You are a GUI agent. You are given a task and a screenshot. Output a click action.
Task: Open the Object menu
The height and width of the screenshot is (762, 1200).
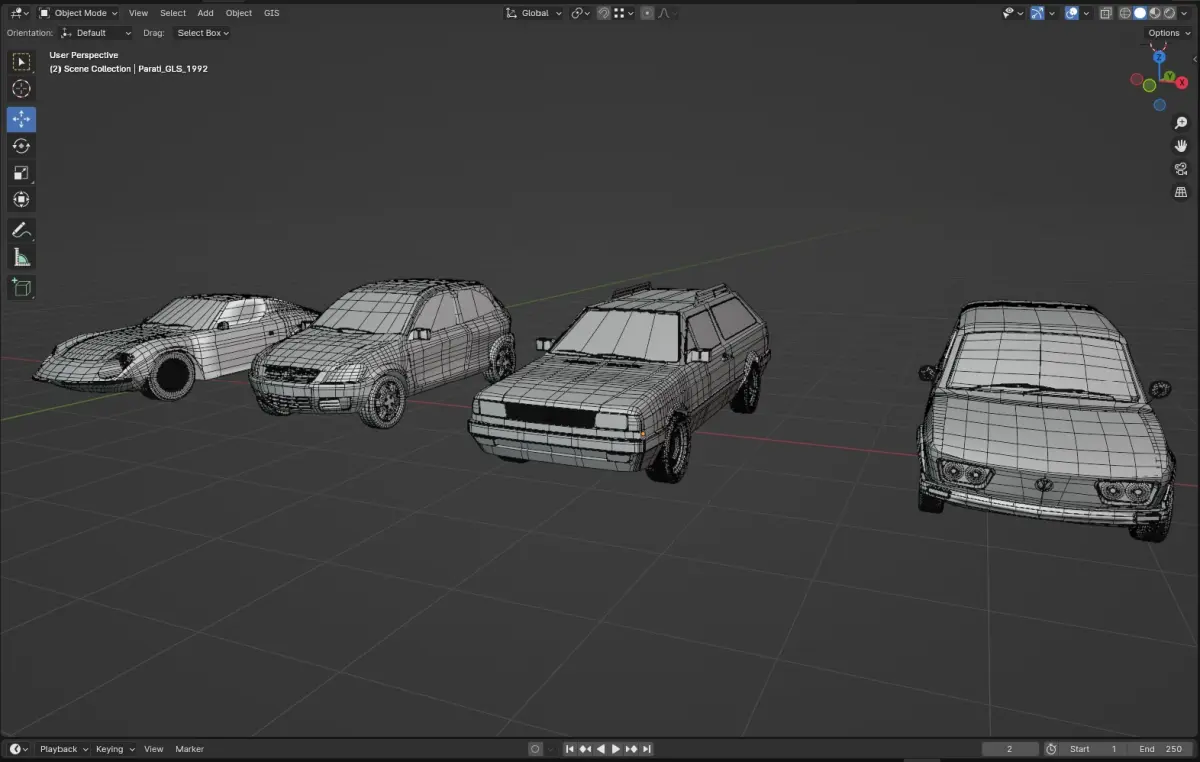tap(239, 13)
